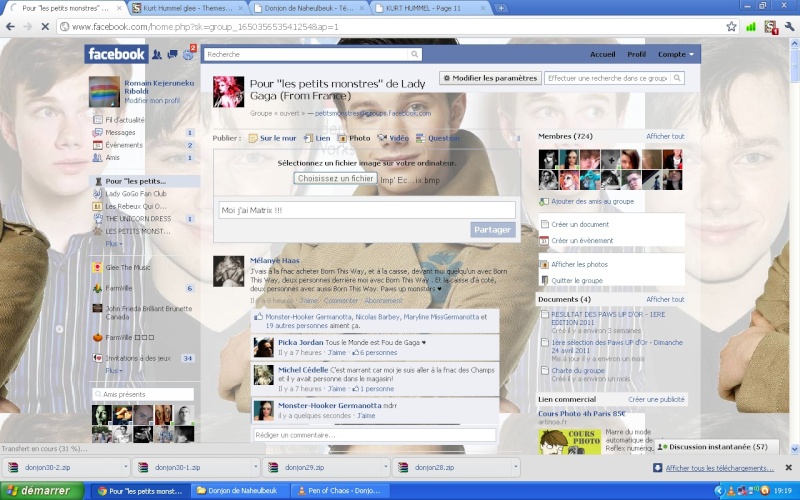Viewport: 800px width, 500px height.
Task: Click the 'Moi j'ai Matrix' text field
Action: pyautogui.click(x=367, y=210)
